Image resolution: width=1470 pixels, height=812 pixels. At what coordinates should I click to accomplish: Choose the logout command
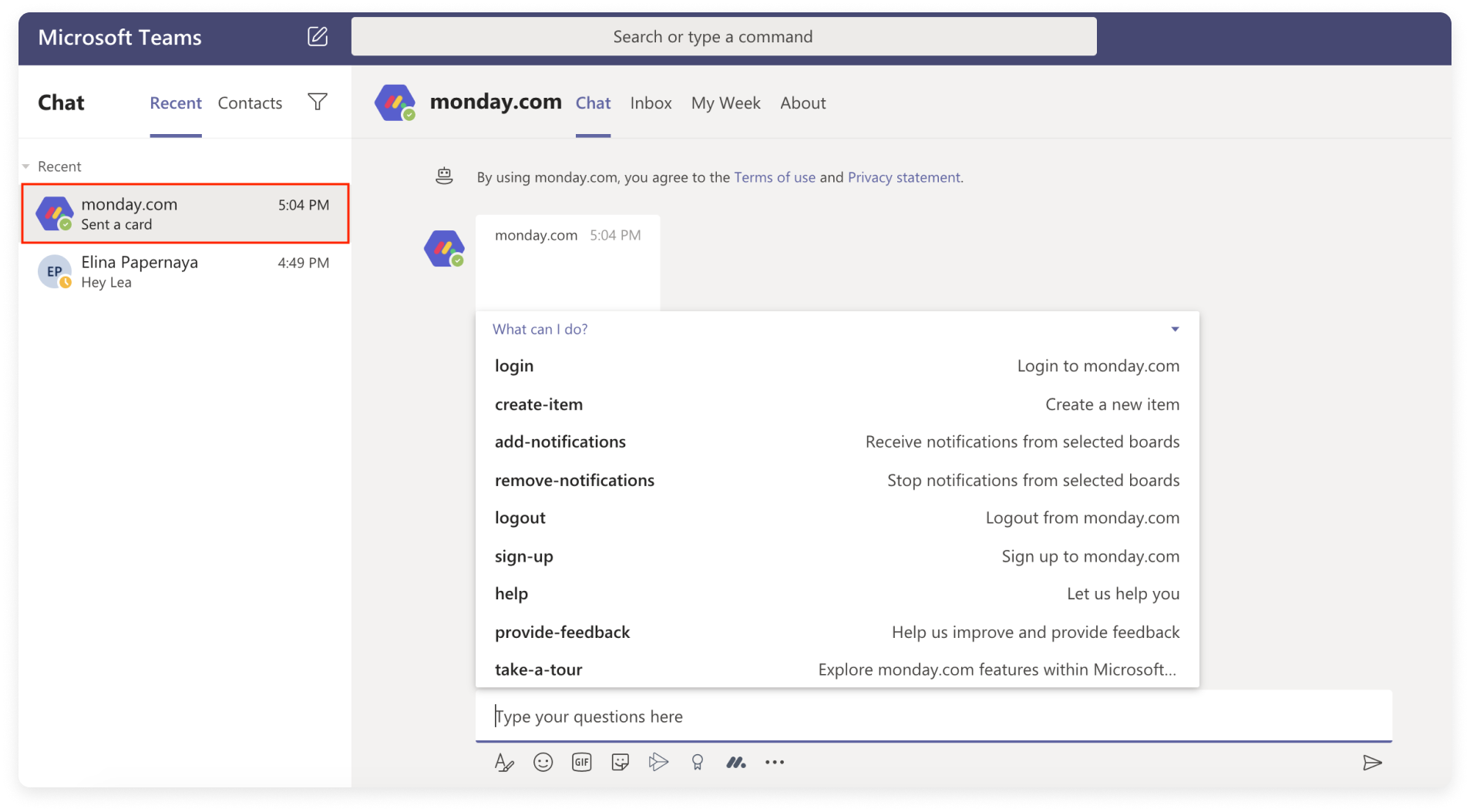click(x=837, y=518)
